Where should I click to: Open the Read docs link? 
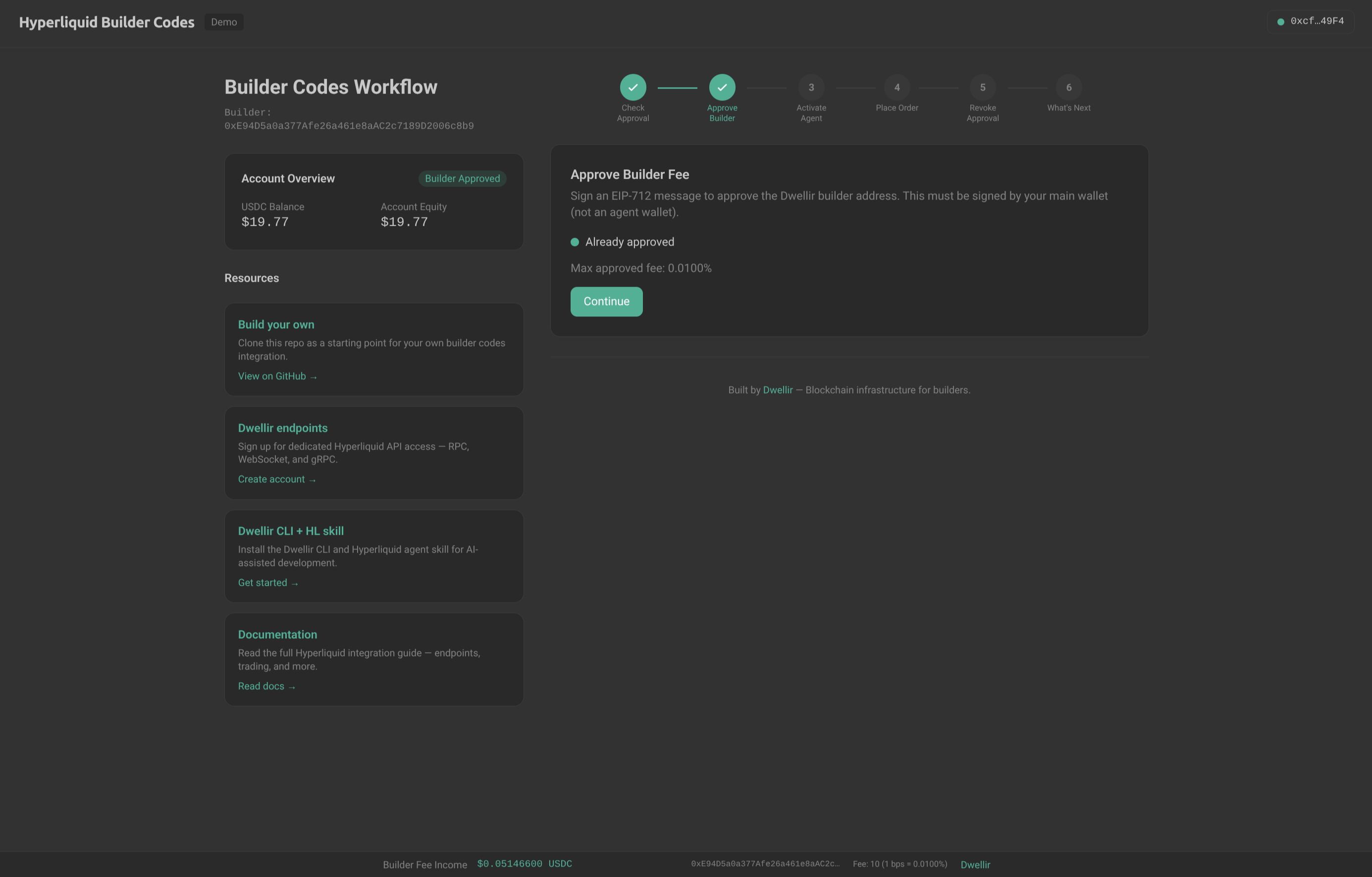266,686
